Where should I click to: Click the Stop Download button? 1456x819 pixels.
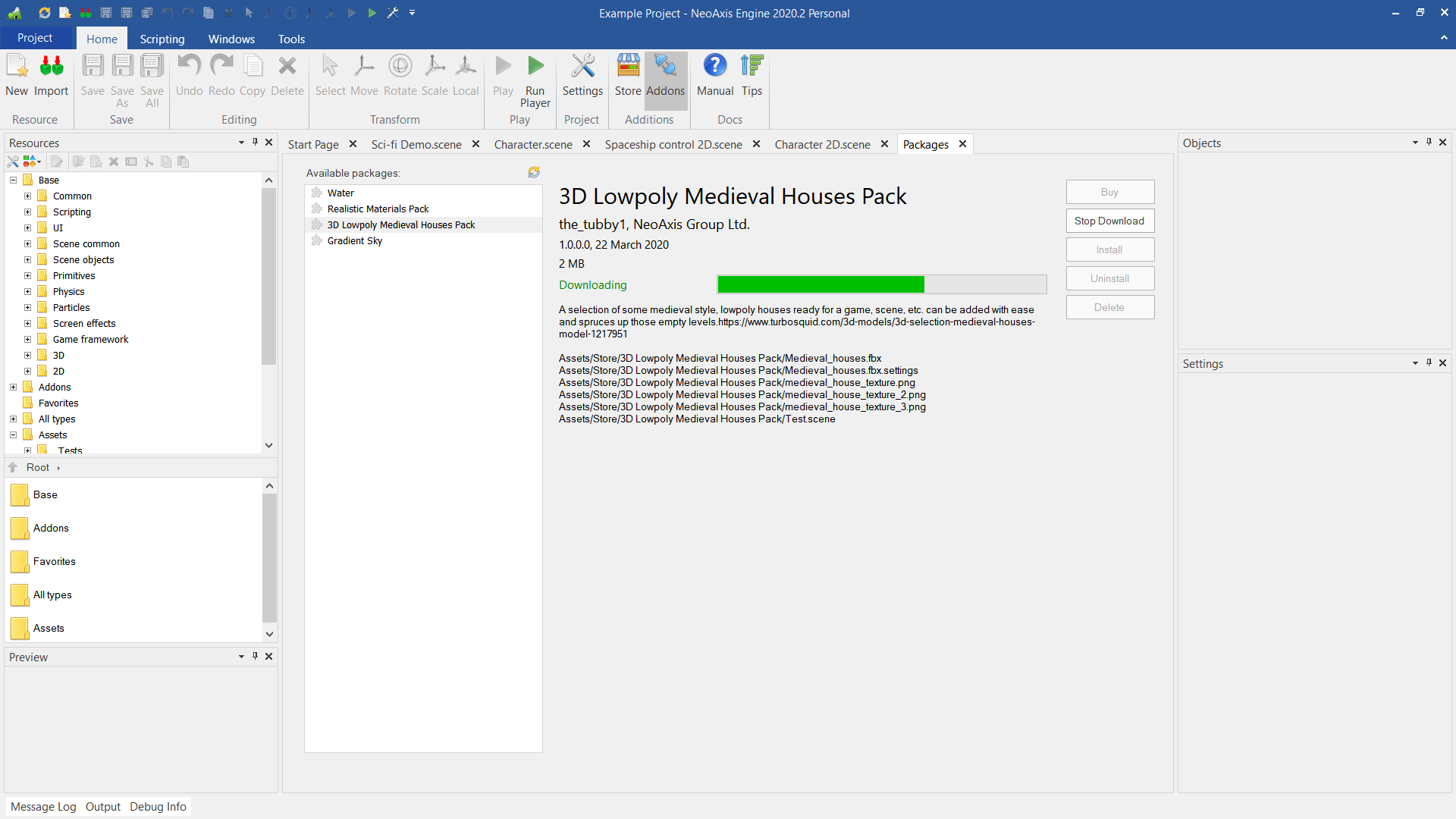[1109, 221]
